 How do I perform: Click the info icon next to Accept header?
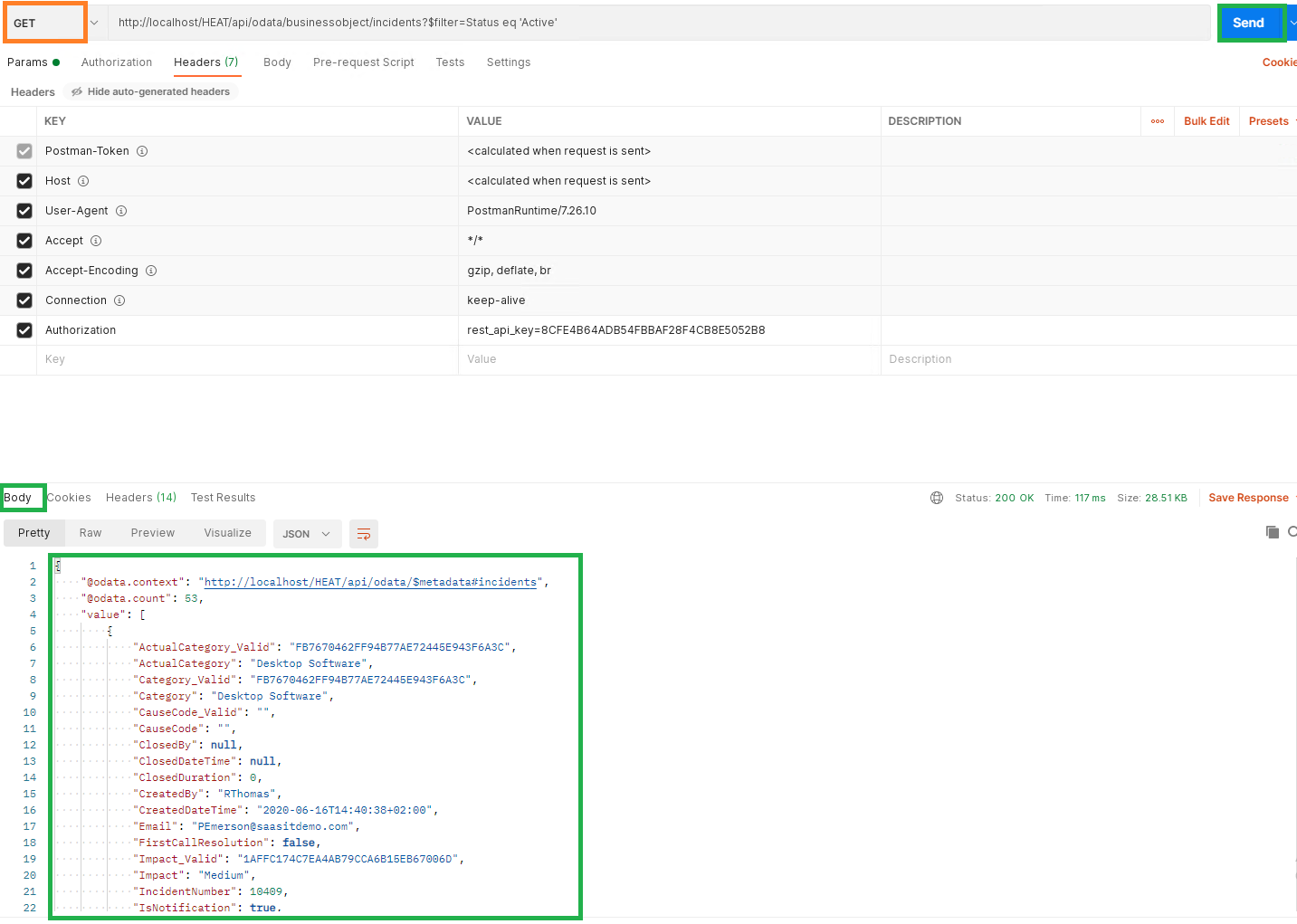tap(95, 241)
